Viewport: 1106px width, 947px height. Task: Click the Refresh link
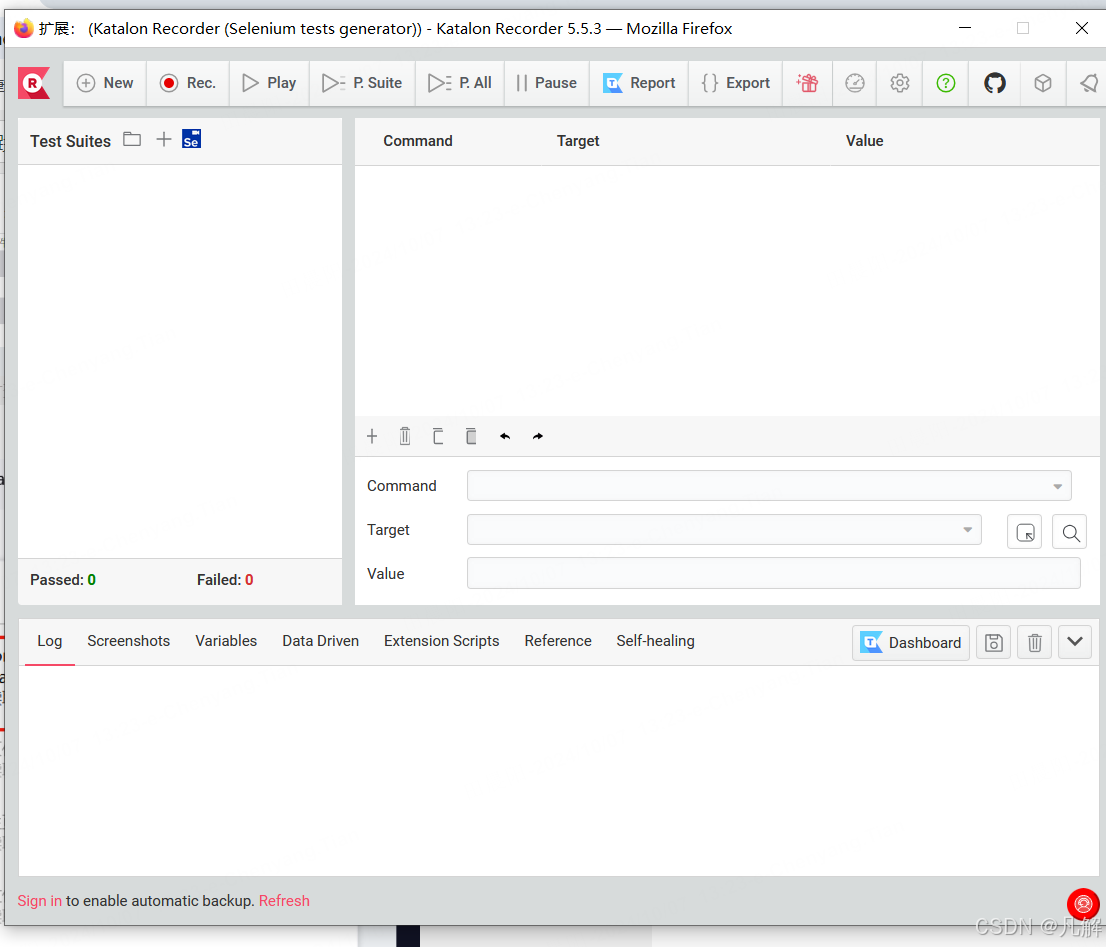pyautogui.click(x=284, y=901)
